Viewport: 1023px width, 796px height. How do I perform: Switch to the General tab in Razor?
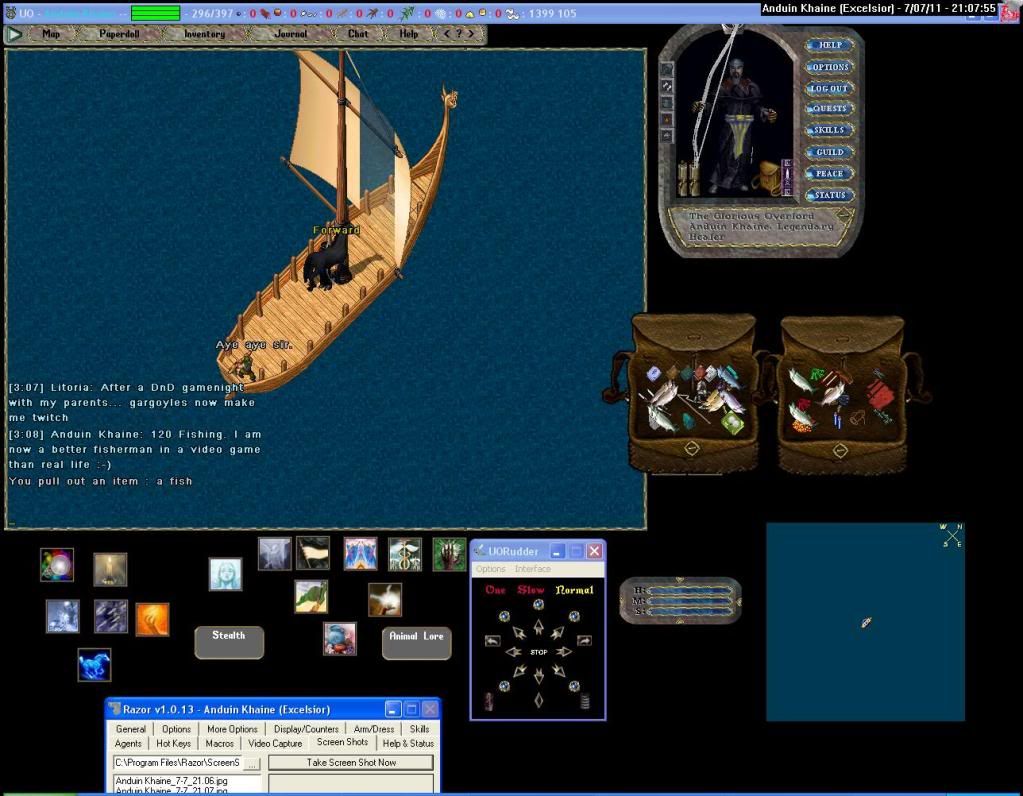tap(130, 729)
